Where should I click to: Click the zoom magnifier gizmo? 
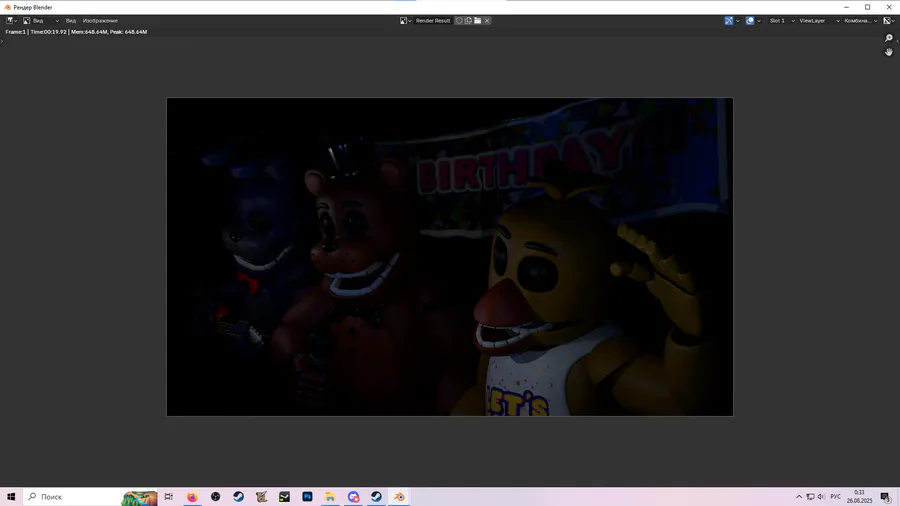(x=889, y=38)
